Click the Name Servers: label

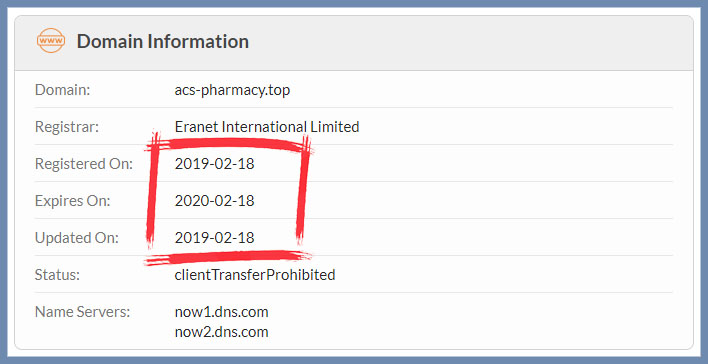(83, 312)
